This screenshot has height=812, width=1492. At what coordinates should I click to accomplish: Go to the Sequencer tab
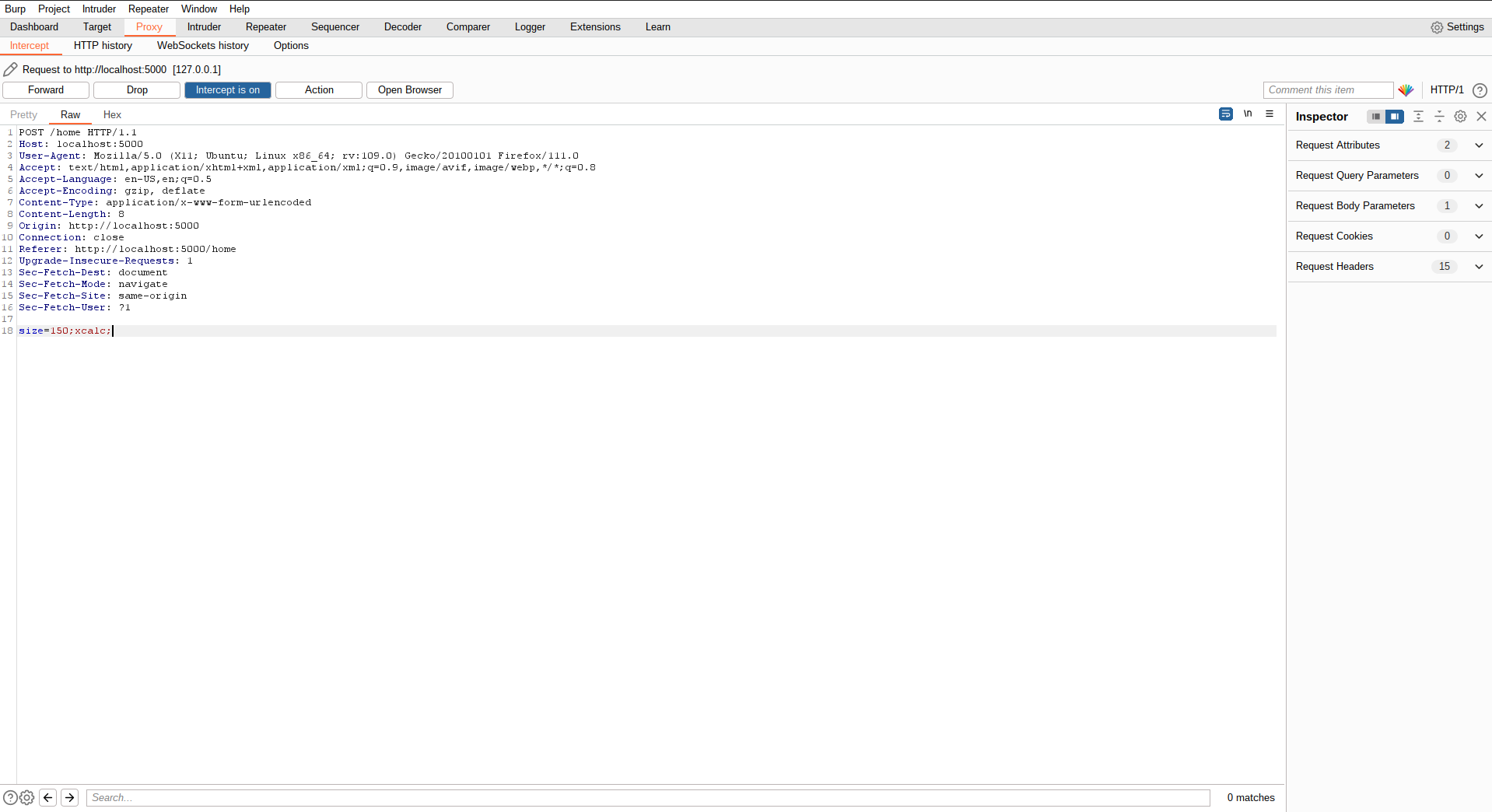[x=335, y=27]
